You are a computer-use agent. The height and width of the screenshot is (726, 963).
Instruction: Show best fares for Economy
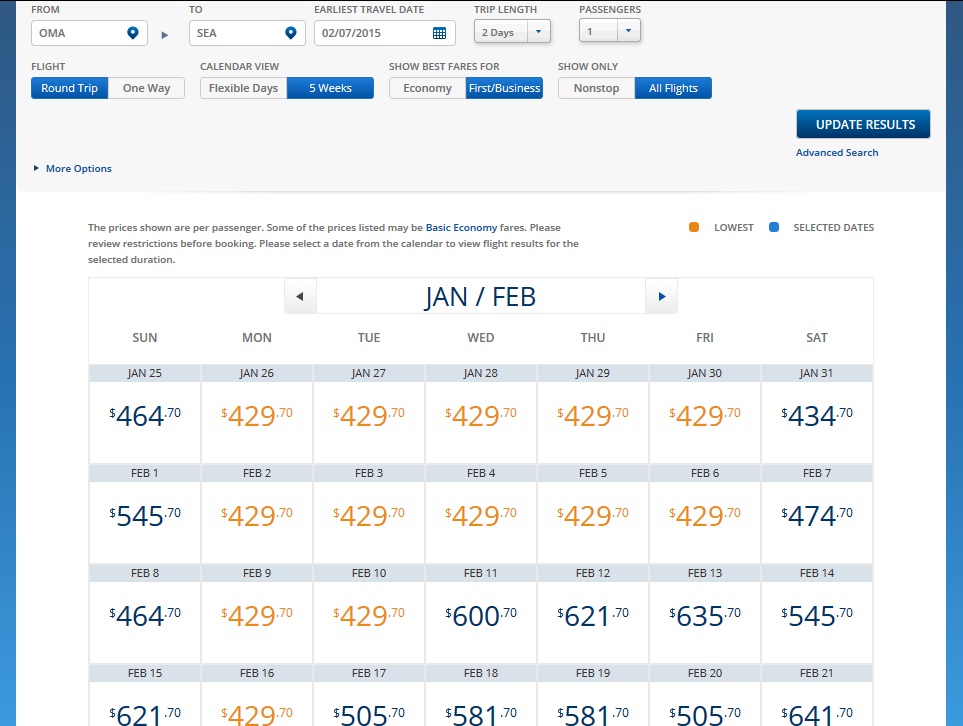pyautogui.click(x=427, y=88)
